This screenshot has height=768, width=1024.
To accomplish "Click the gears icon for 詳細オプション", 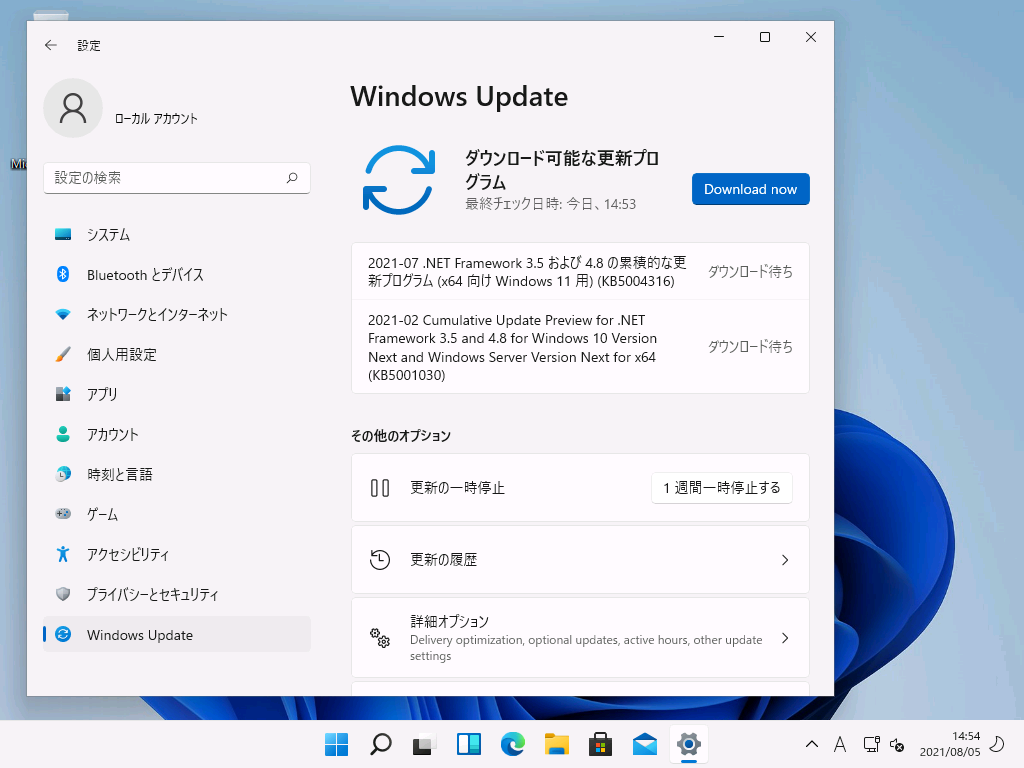I will tap(379, 637).
